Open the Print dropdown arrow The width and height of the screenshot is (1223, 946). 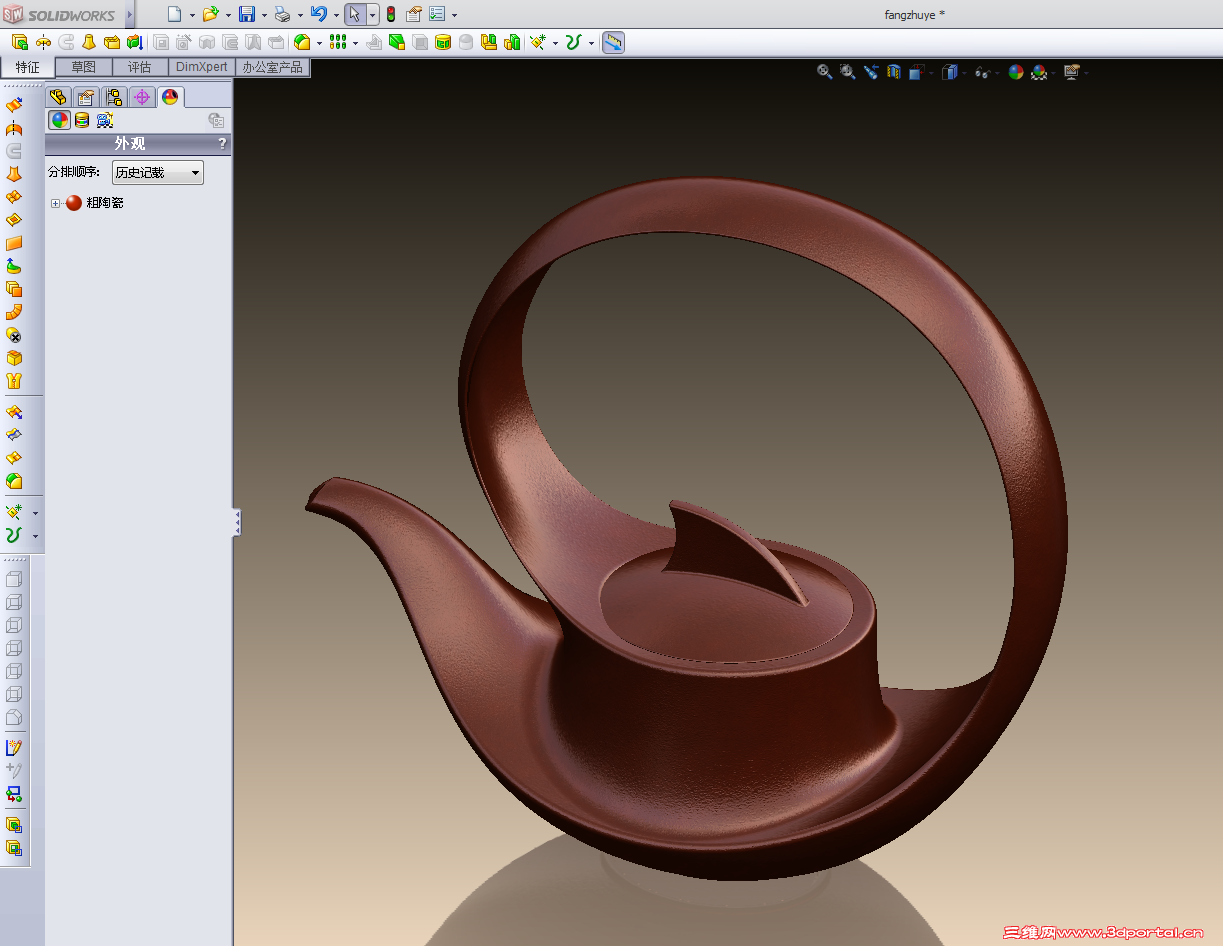[x=299, y=15]
